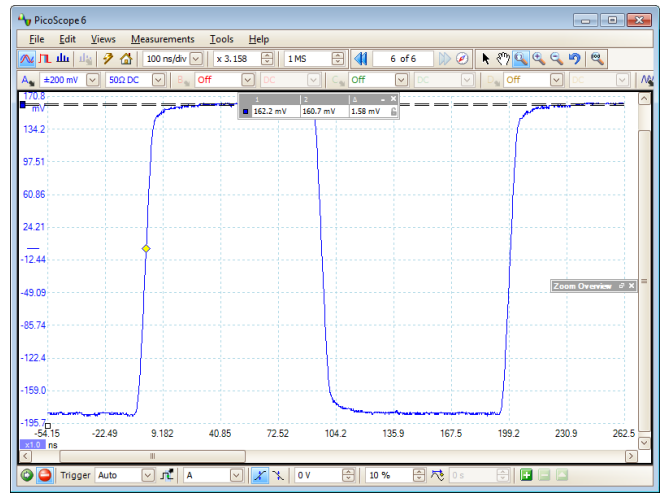The width and height of the screenshot is (667, 500).
Task: Click the blue ruler handle at top-left
Action: 23,105
